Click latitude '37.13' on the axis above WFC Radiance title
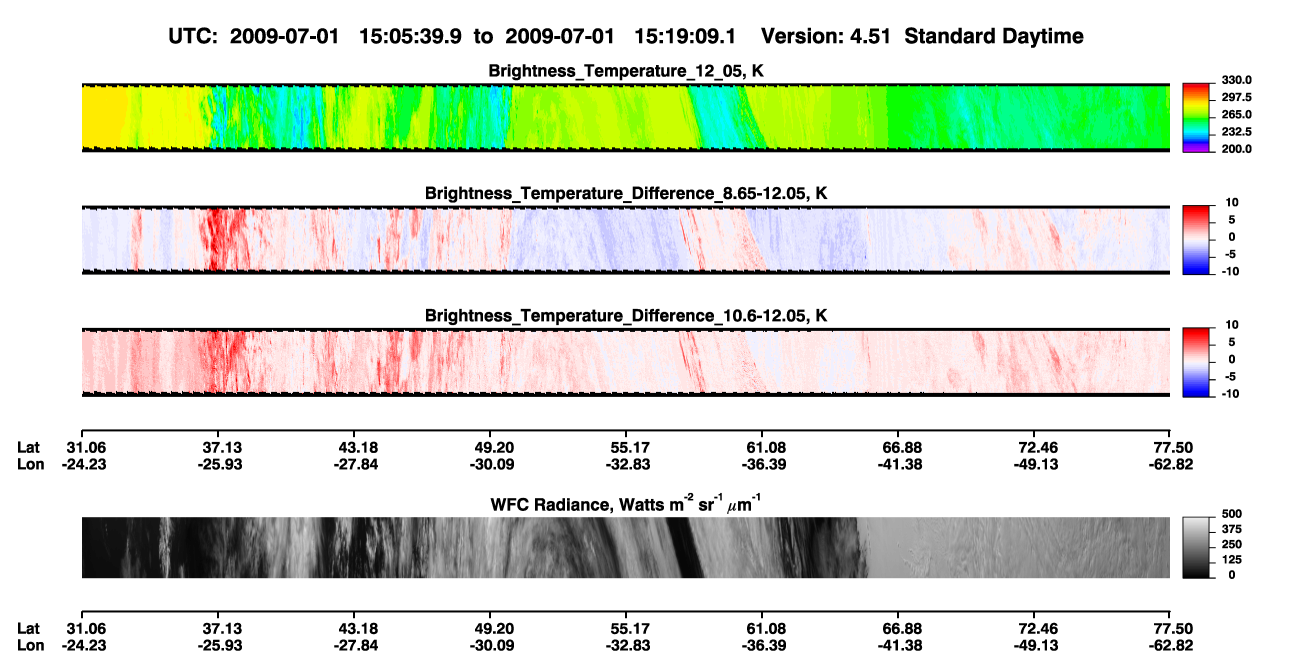 (217, 448)
